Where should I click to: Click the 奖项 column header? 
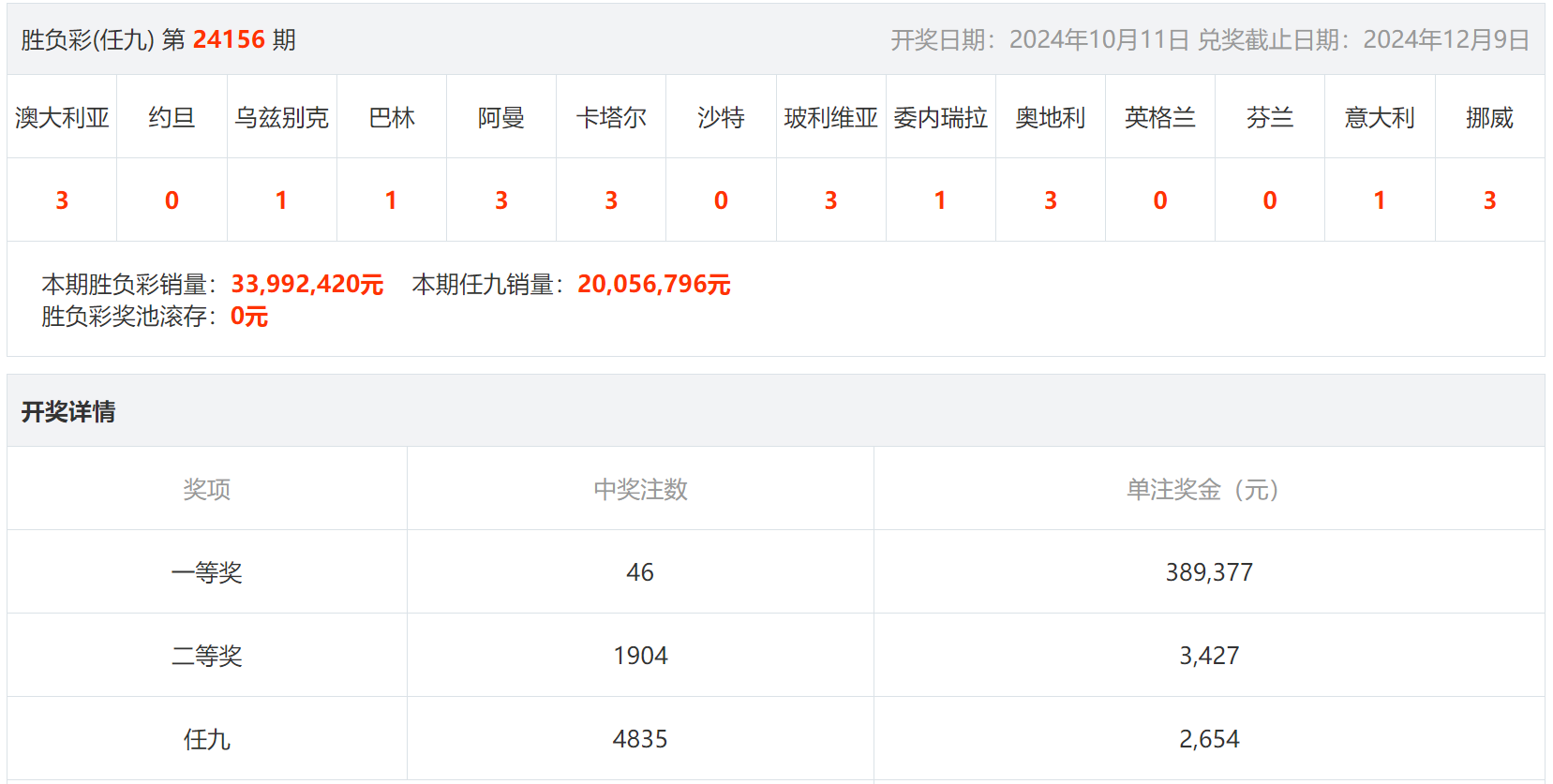207,489
